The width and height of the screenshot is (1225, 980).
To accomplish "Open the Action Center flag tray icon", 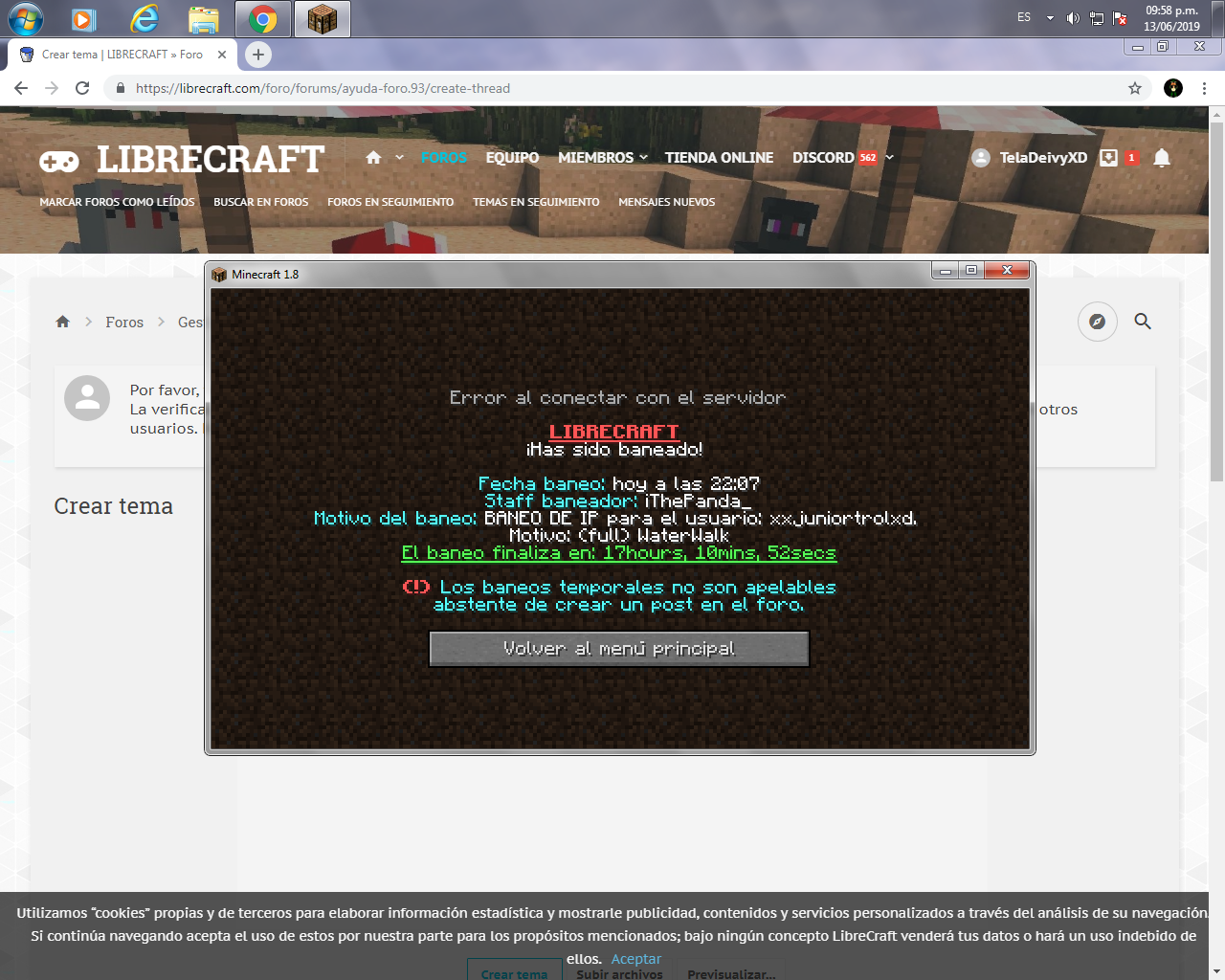I will (x=1120, y=18).
